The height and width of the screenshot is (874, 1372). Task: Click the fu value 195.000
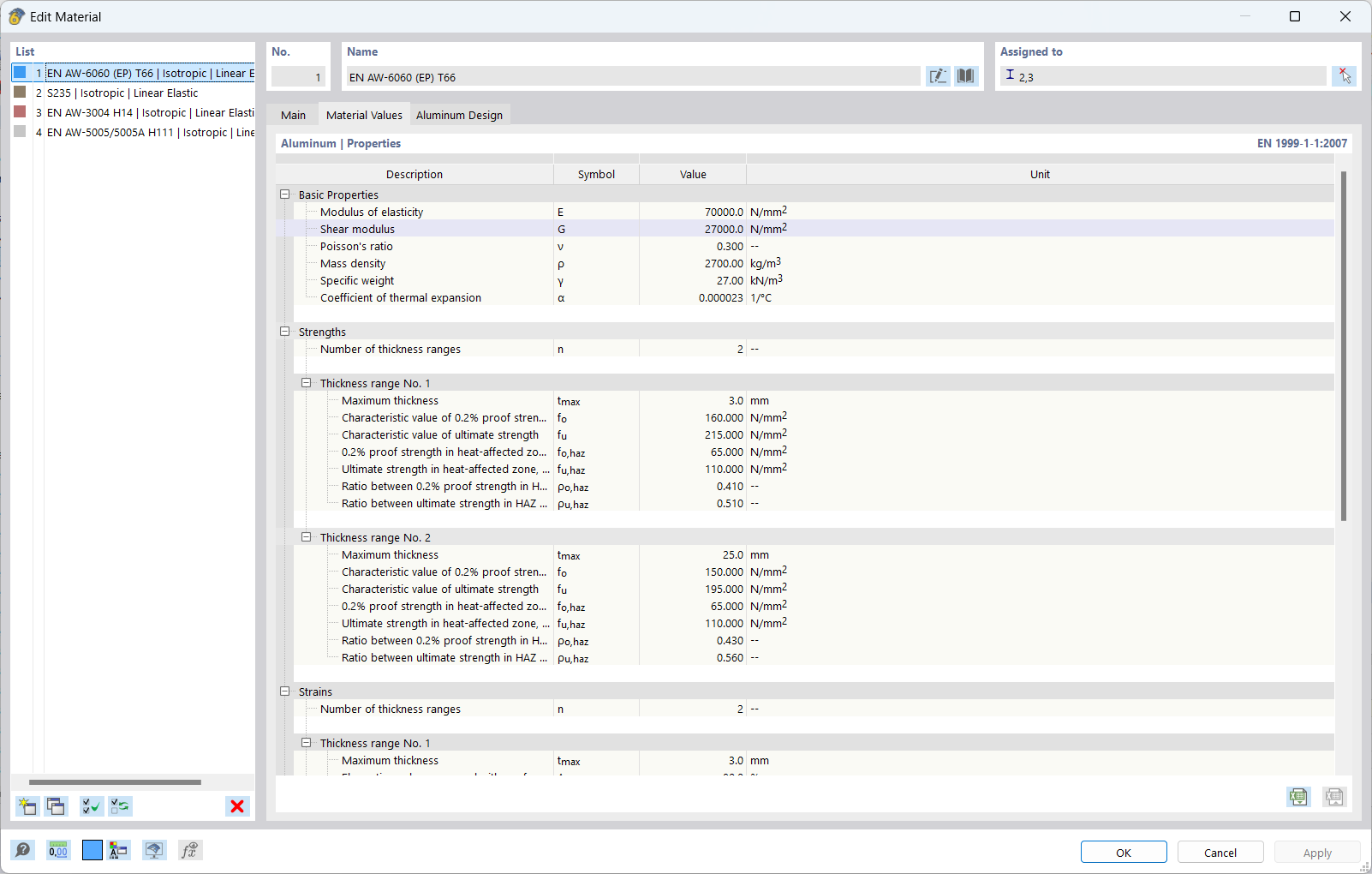coord(692,589)
